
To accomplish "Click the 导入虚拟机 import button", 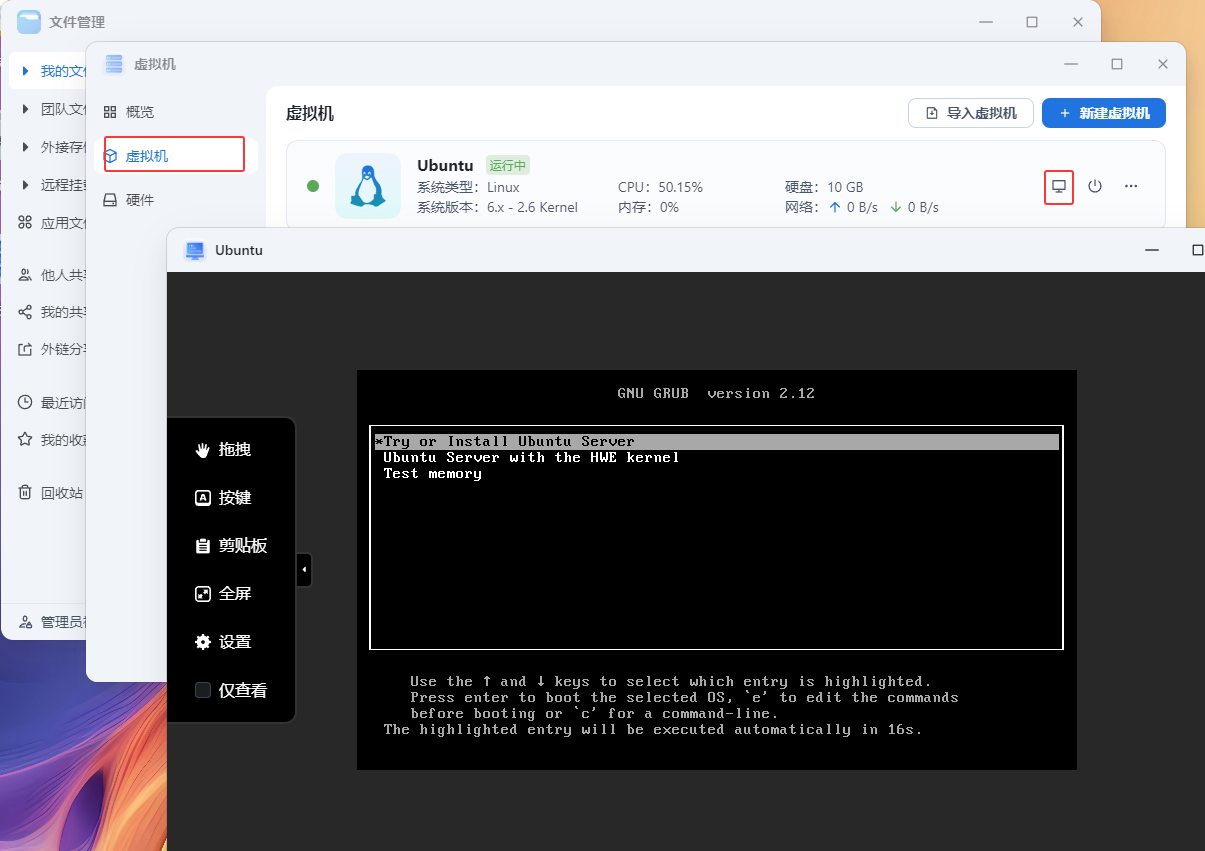I will tap(970, 113).
